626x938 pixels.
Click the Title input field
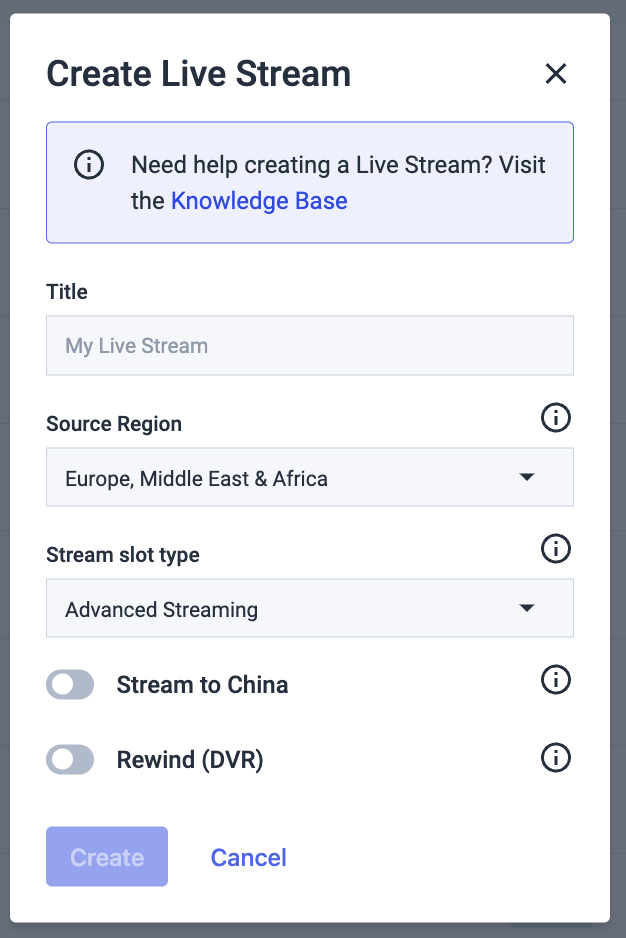coord(309,345)
